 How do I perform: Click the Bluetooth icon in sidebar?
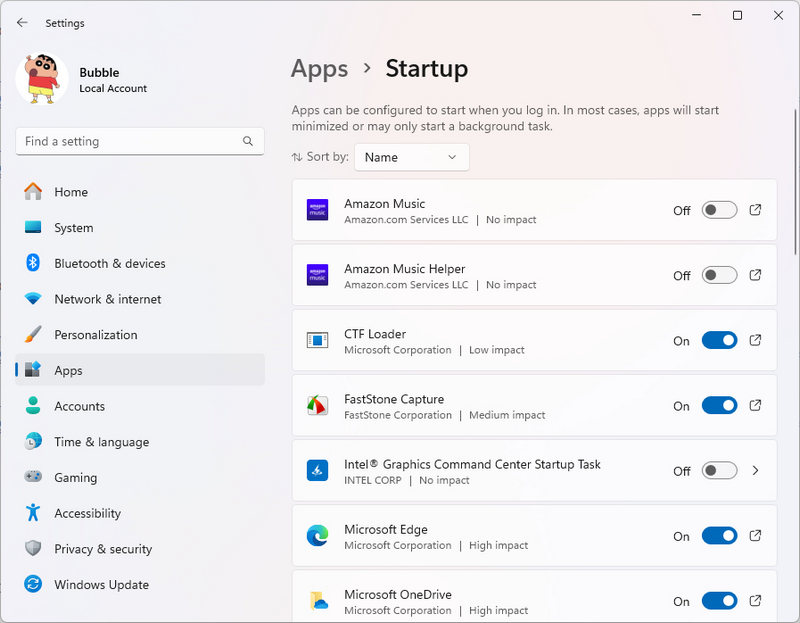33,263
